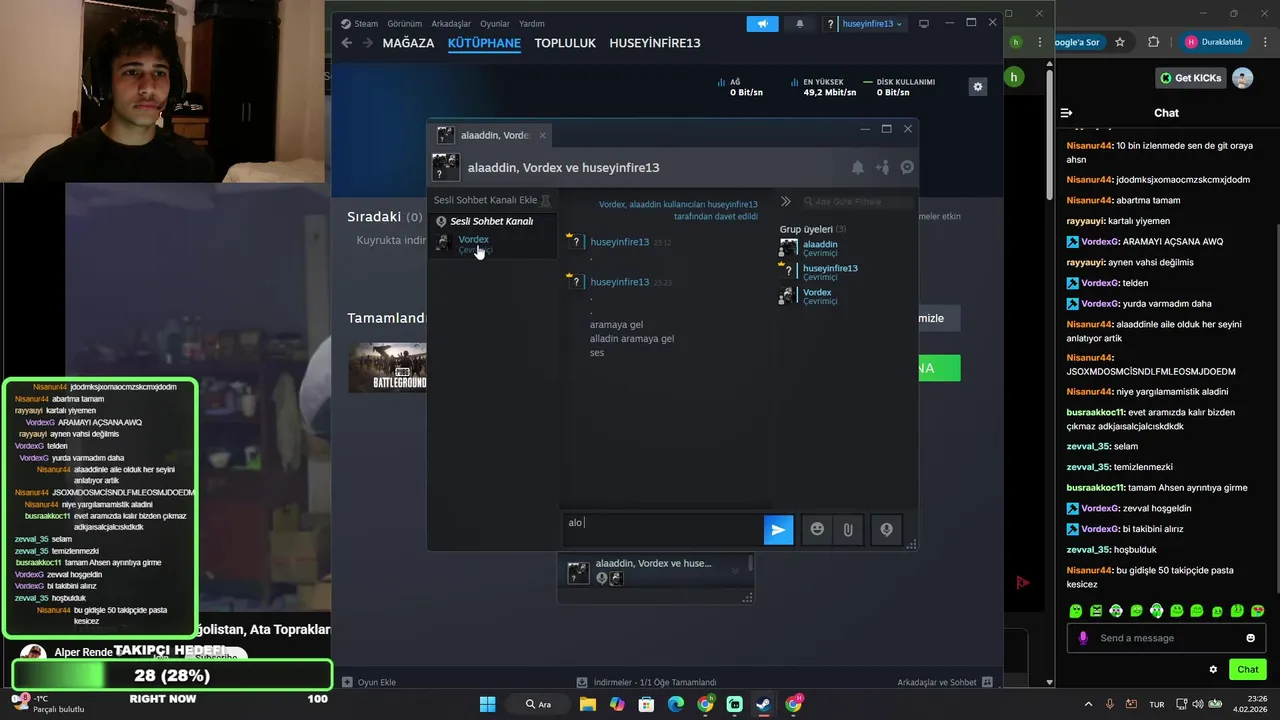Go to the KÜTÜPHANE section

tap(484, 43)
